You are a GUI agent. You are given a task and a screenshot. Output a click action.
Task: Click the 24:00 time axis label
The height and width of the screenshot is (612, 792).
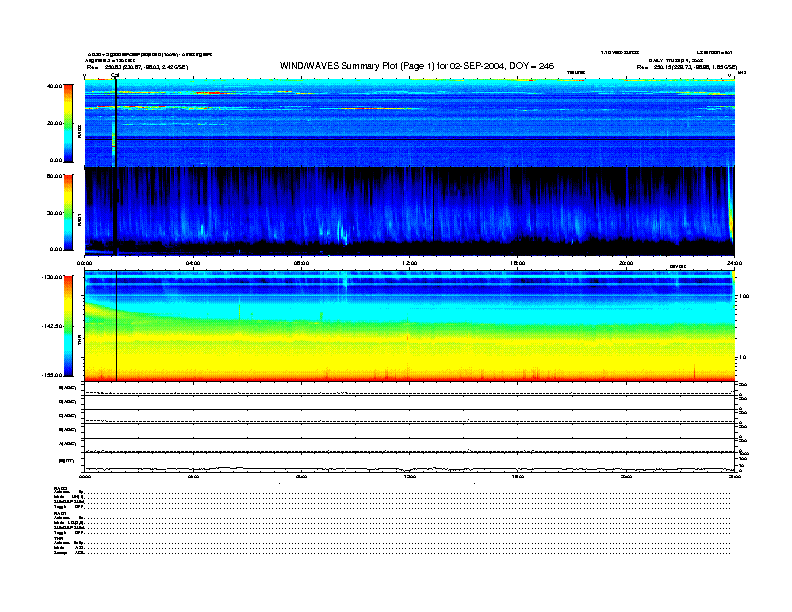[x=733, y=263]
